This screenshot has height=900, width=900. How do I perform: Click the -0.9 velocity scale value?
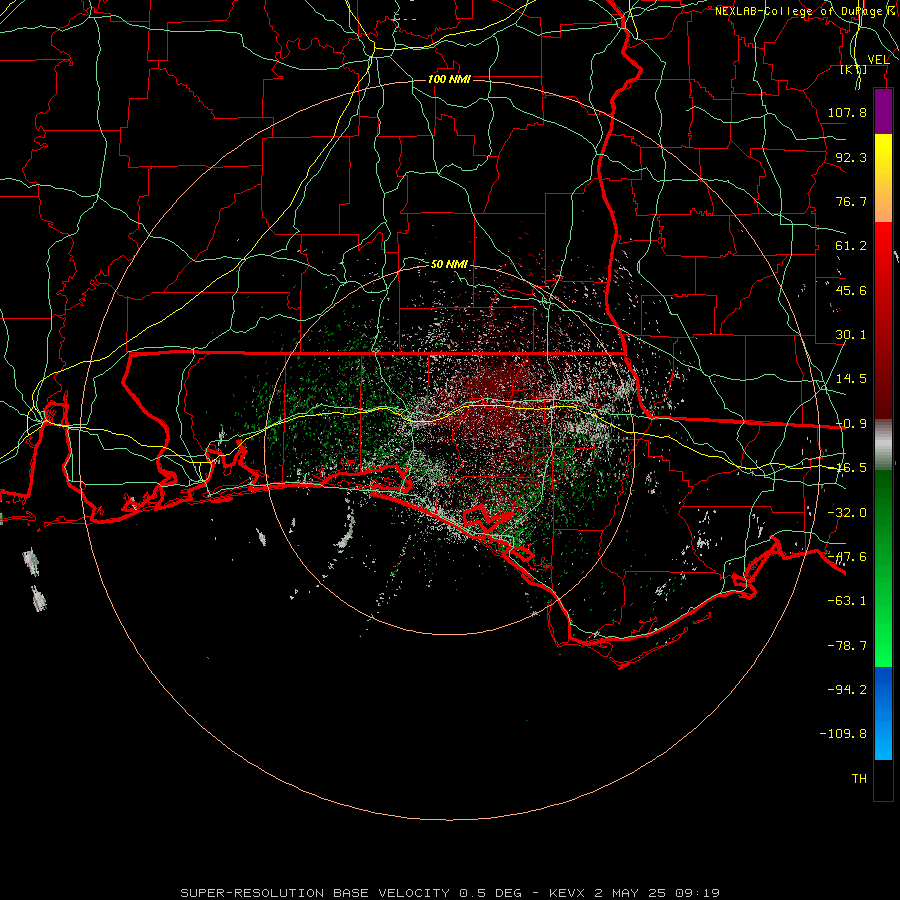click(x=851, y=424)
